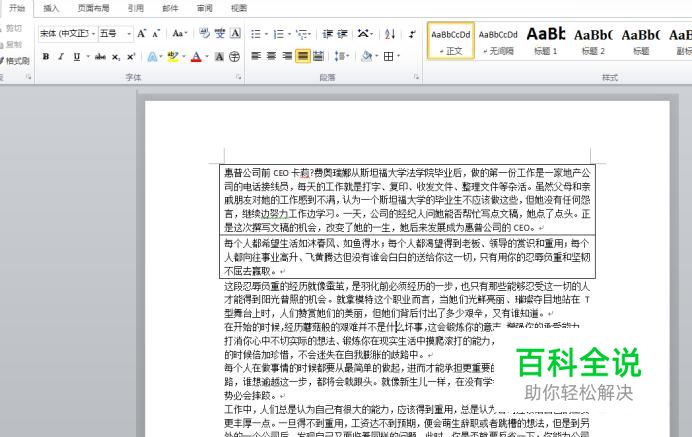Underline the text with U button
Screen dimensions: 692x437
point(77,57)
